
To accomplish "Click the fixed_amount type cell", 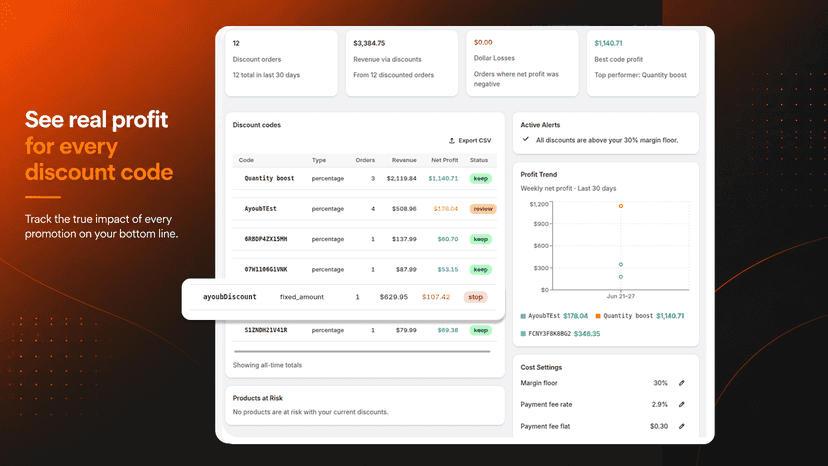I will [302, 297].
